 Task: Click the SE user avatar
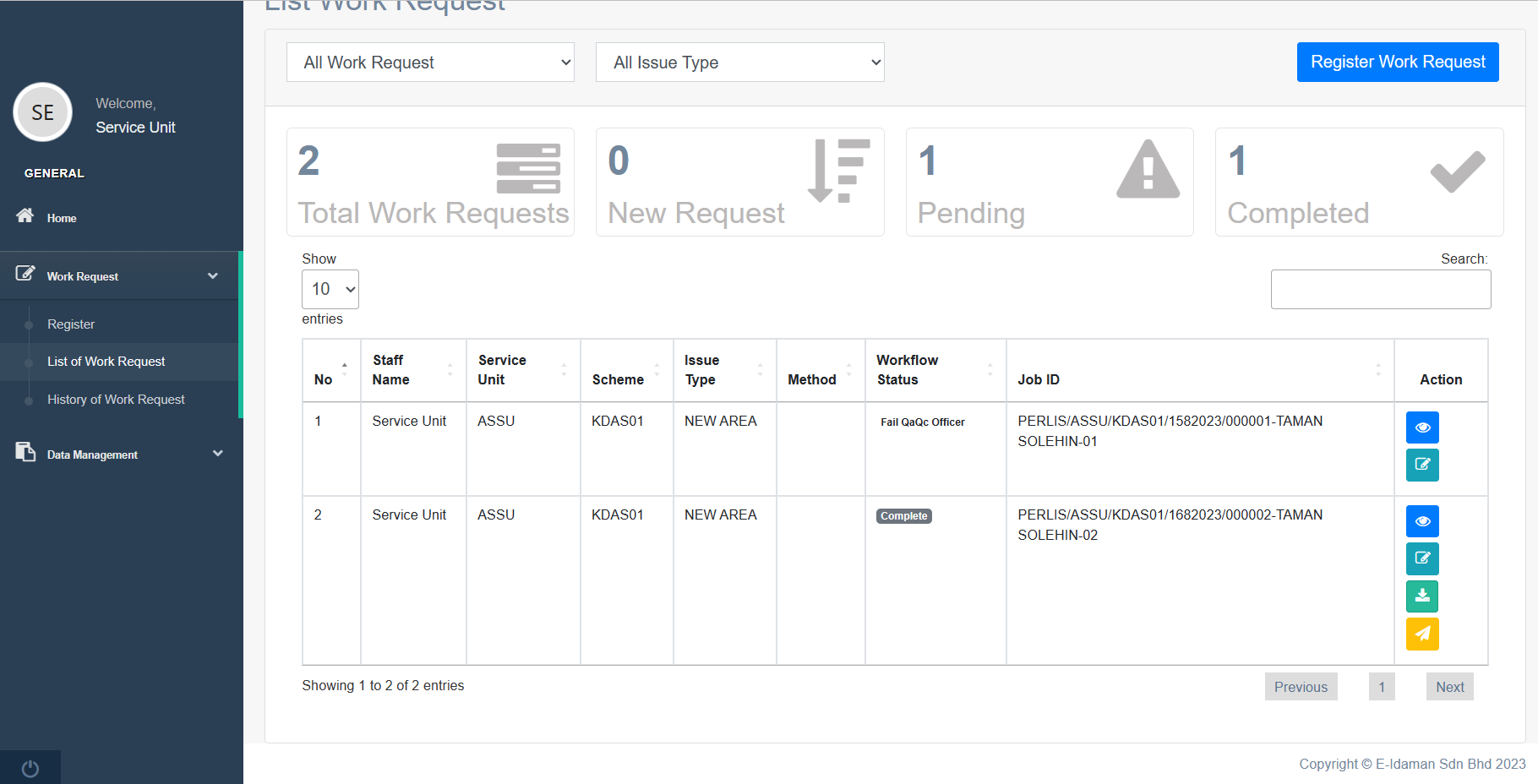click(43, 112)
